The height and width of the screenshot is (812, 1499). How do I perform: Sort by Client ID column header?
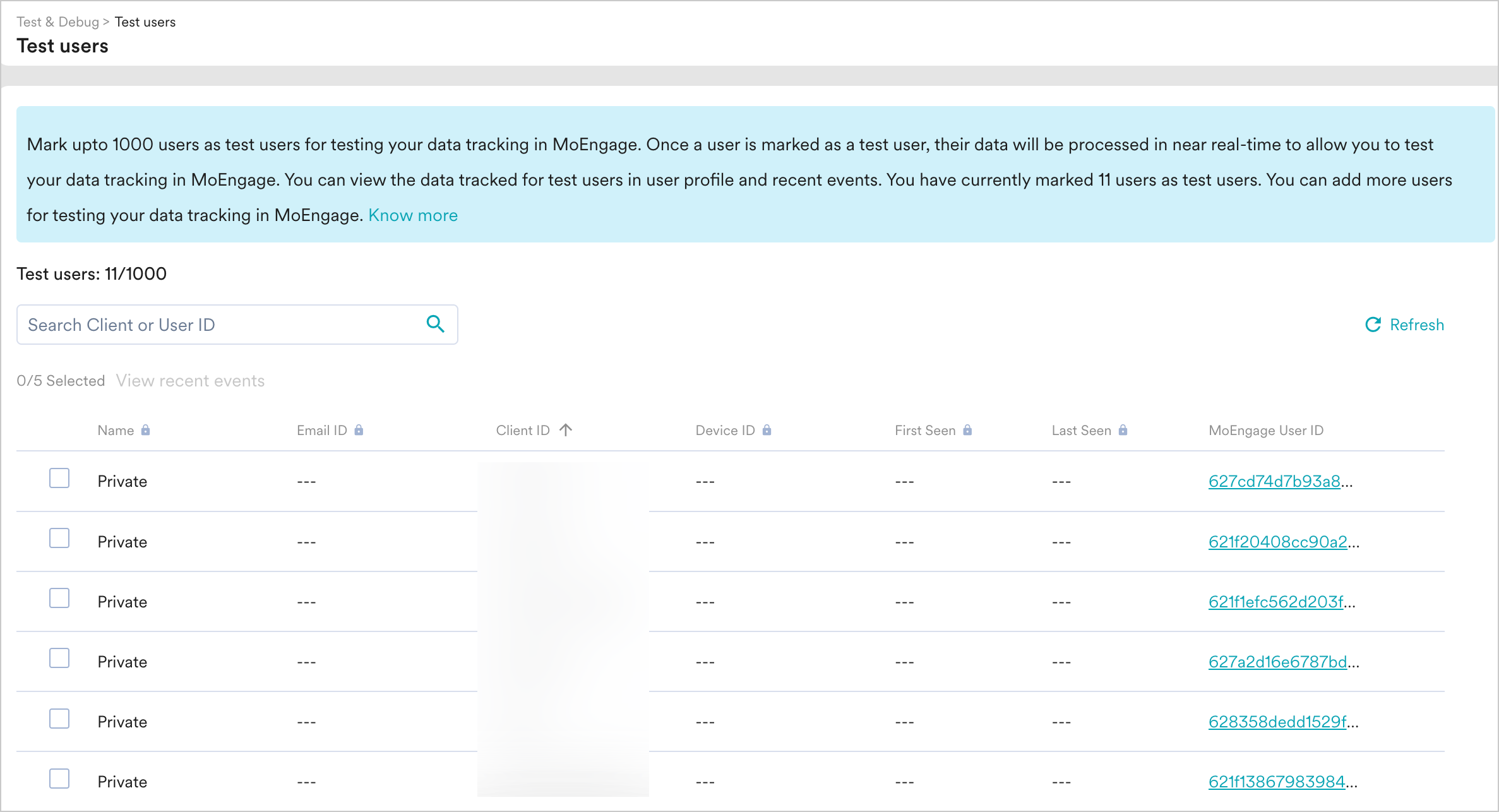pos(523,430)
